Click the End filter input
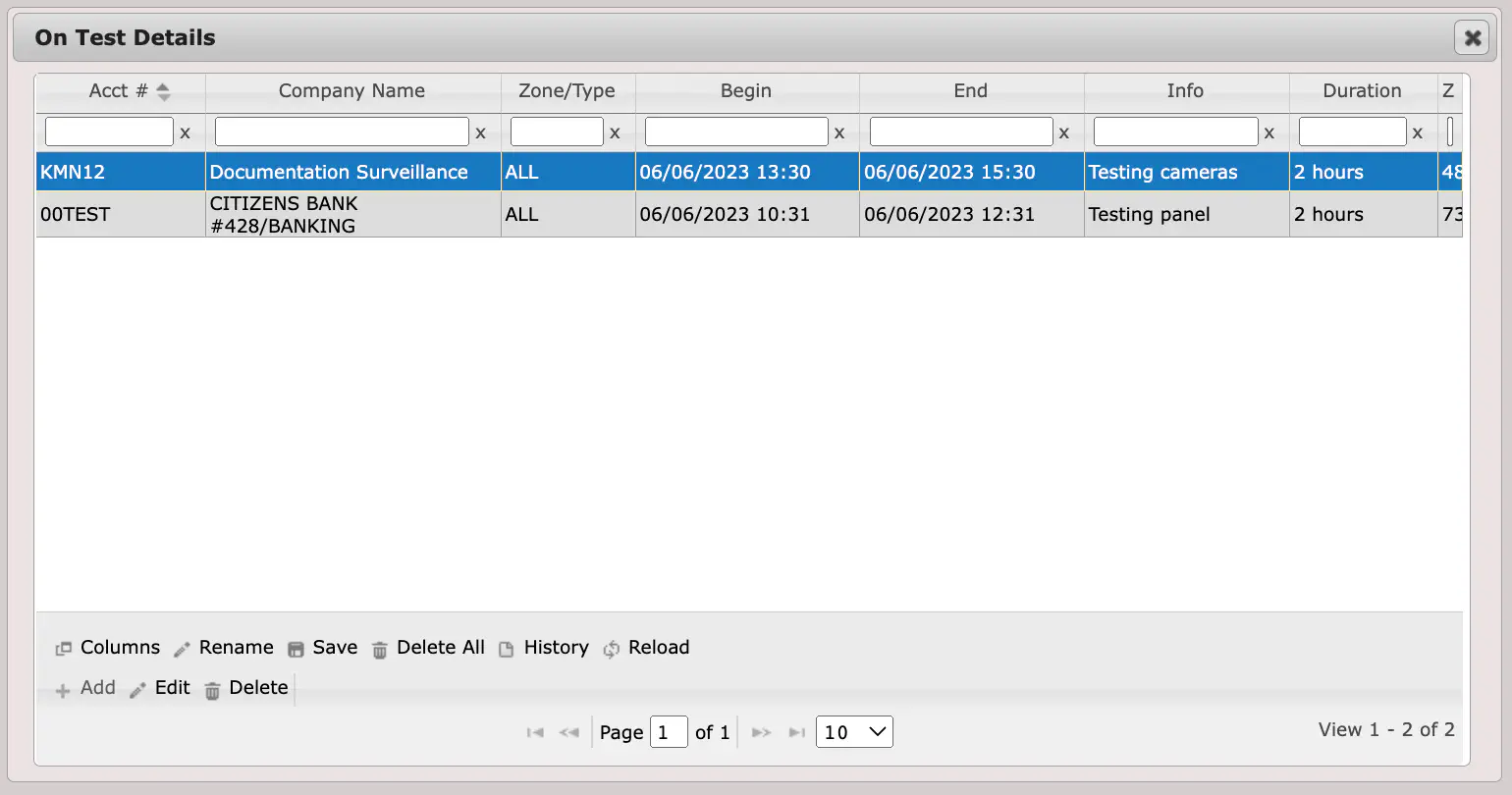 [961, 132]
